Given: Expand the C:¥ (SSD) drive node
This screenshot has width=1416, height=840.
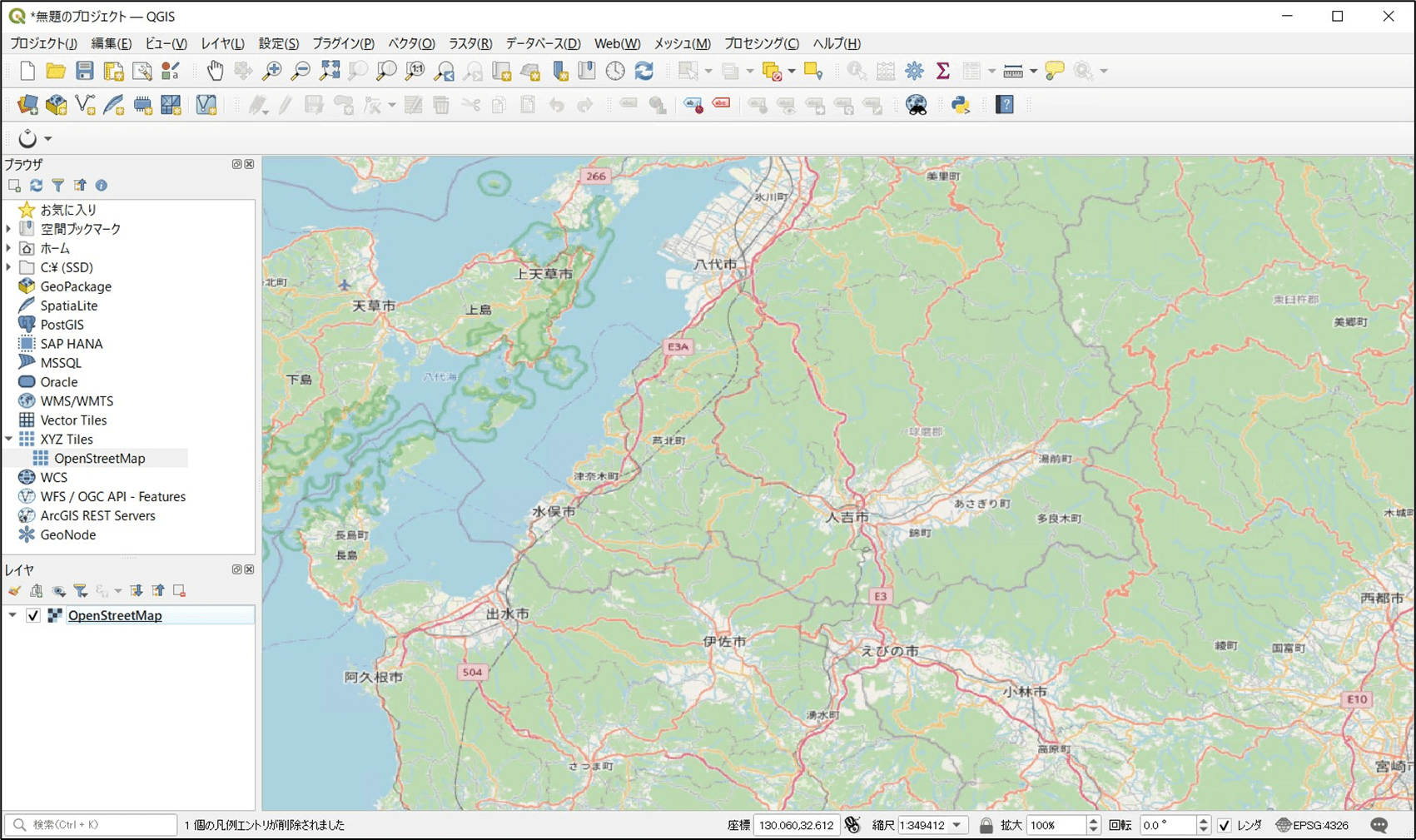Looking at the screenshot, I should pos(9,267).
